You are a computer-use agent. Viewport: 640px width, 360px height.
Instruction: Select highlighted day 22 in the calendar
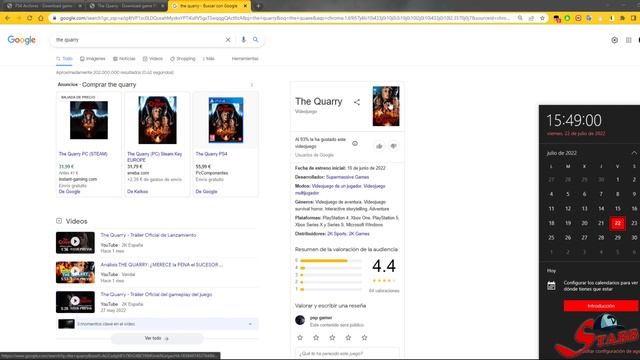tap(618, 223)
